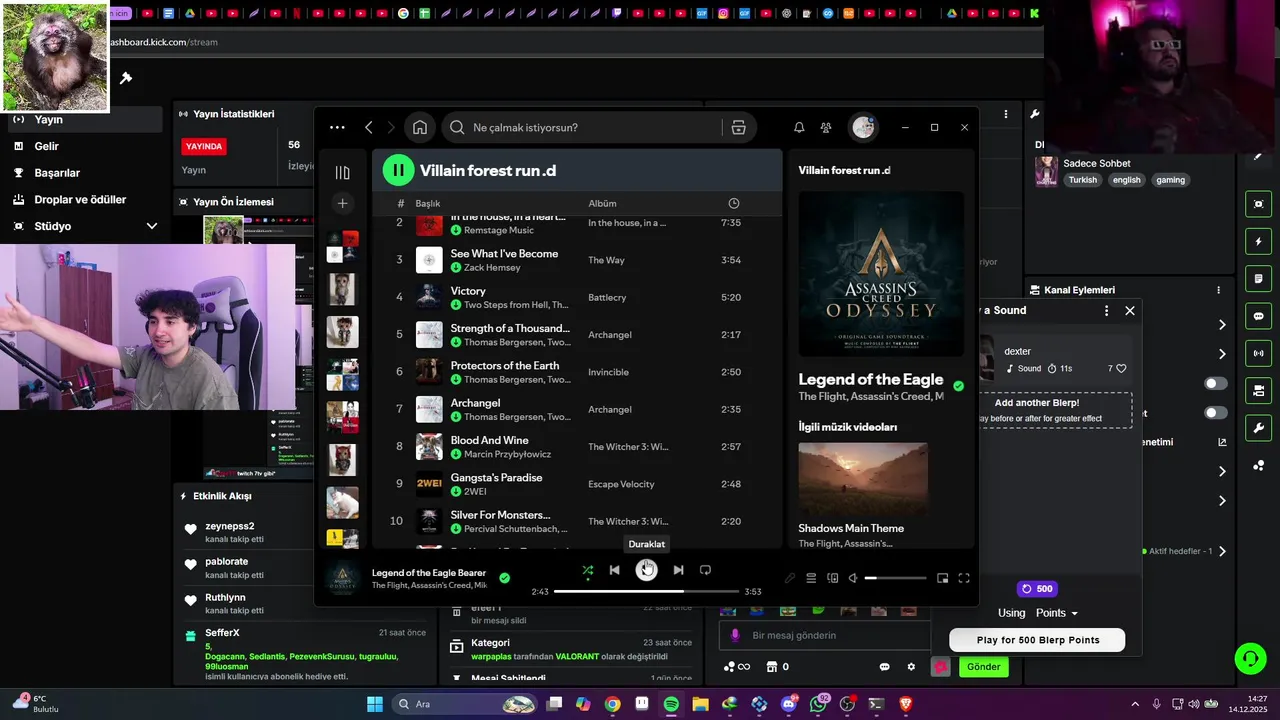1280x720 pixels.
Task: Toggle shuffle in Spotify player
Action: tap(588, 570)
